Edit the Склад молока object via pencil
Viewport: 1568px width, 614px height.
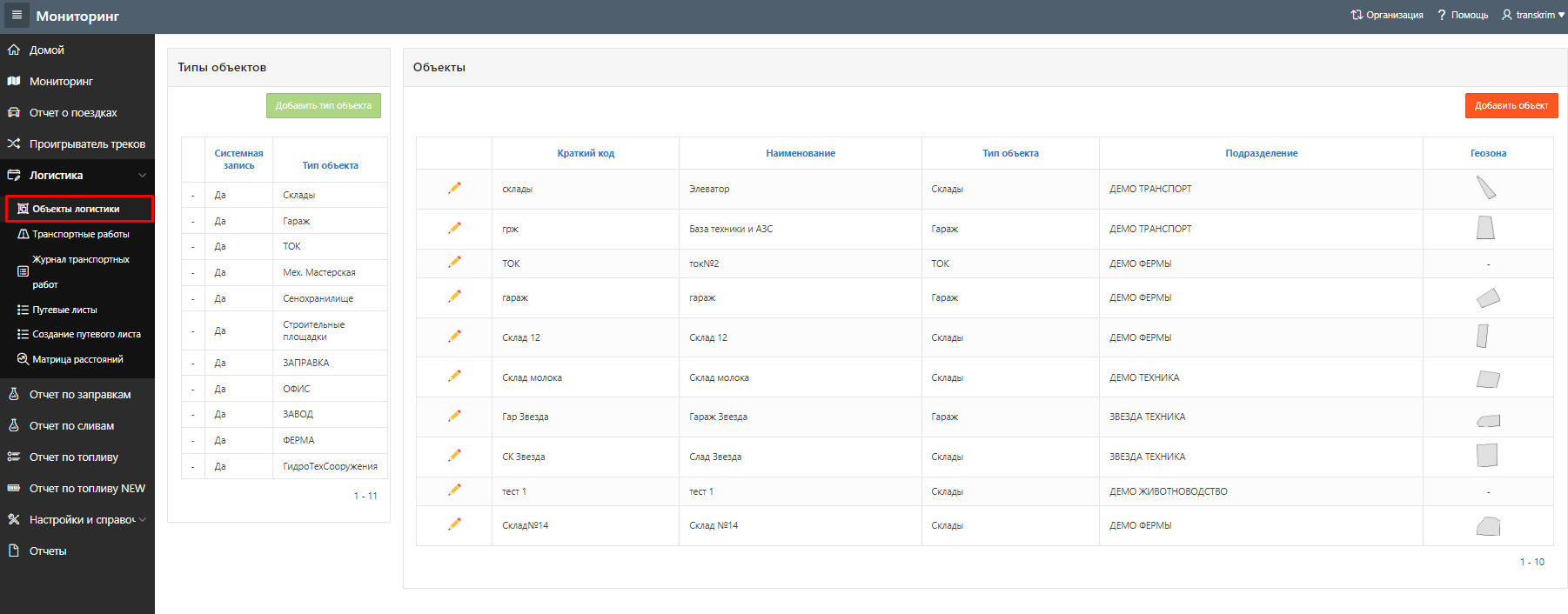coord(454,377)
